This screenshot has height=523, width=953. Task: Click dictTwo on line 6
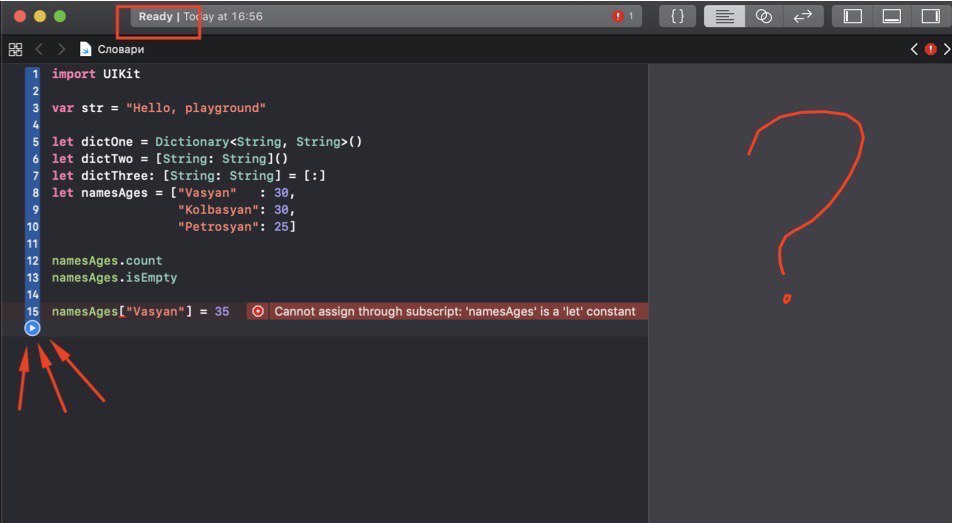click(x=107, y=159)
